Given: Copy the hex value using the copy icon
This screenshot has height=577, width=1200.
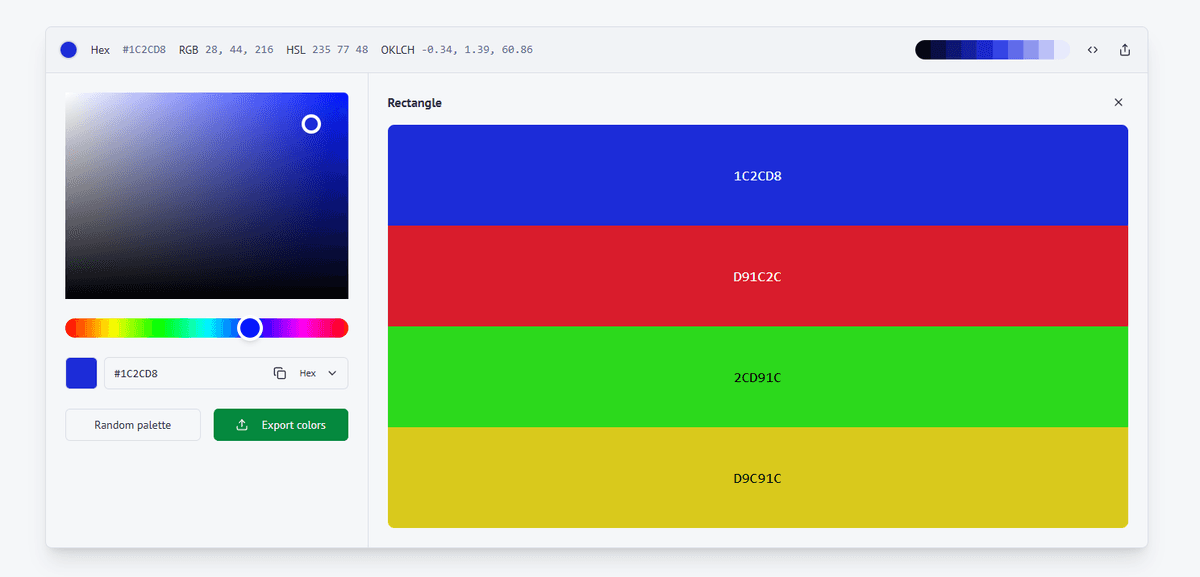Looking at the screenshot, I should coord(280,371).
